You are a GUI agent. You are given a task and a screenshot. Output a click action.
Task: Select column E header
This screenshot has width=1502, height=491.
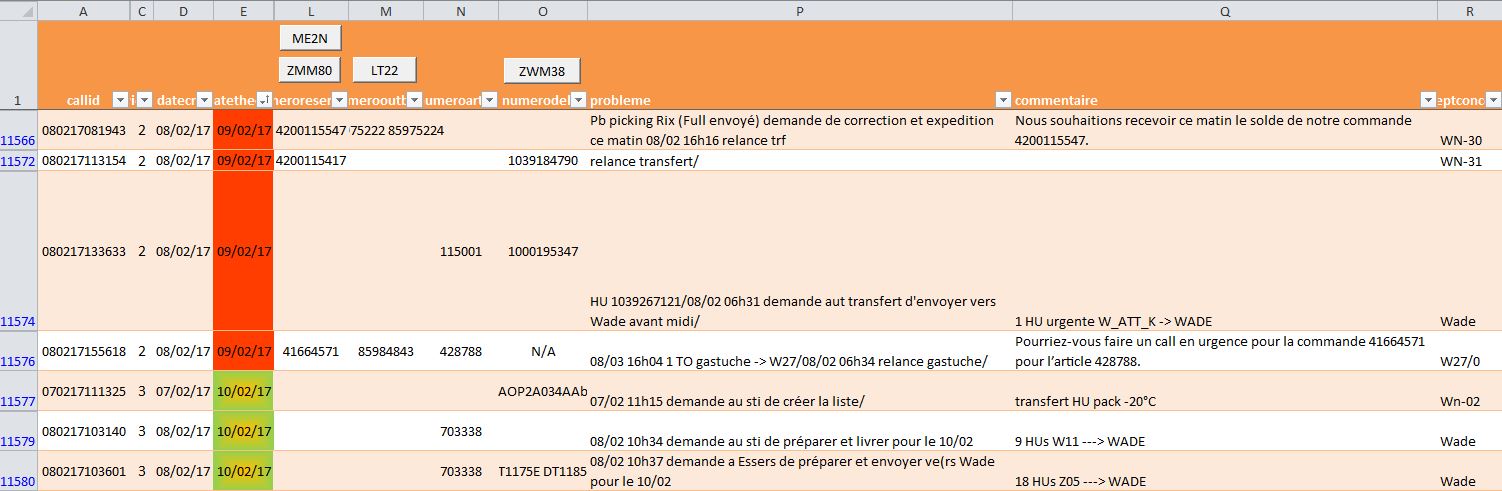[243, 11]
